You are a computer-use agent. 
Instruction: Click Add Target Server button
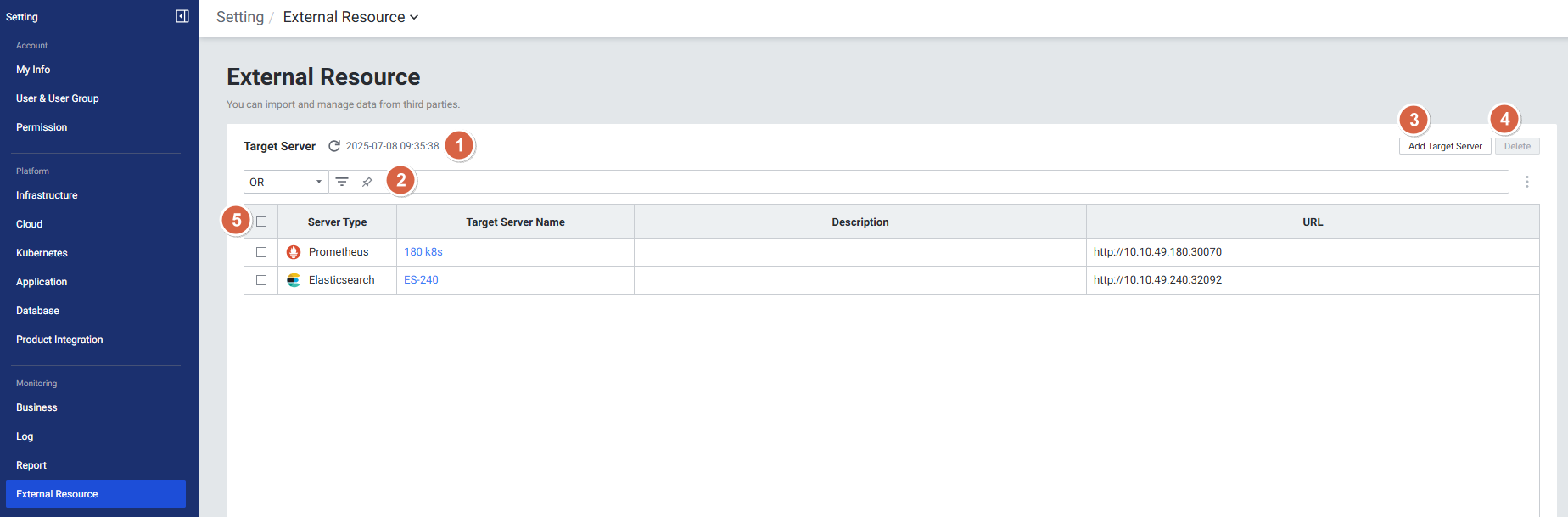pos(1444,146)
